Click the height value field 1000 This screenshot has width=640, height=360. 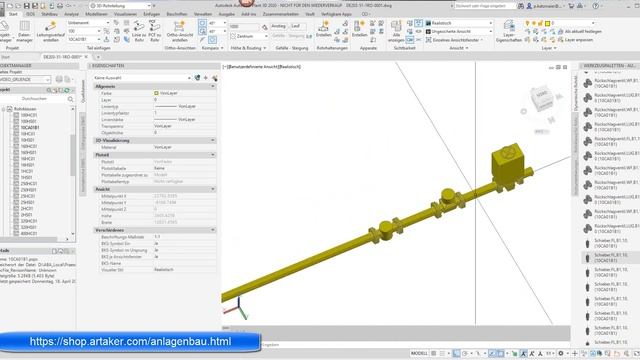(243, 26)
